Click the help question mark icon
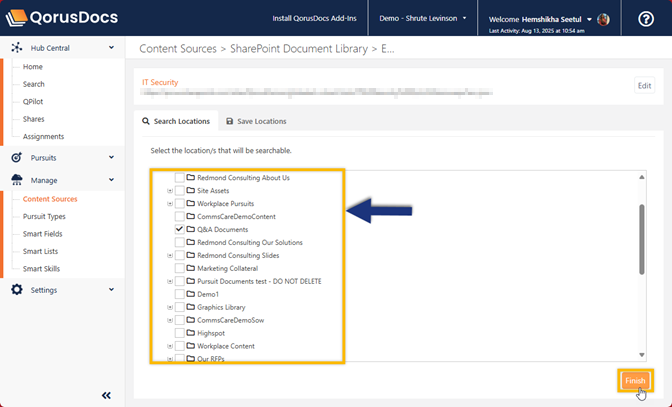Viewport: 672px width, 407px height. pos(645,19)
